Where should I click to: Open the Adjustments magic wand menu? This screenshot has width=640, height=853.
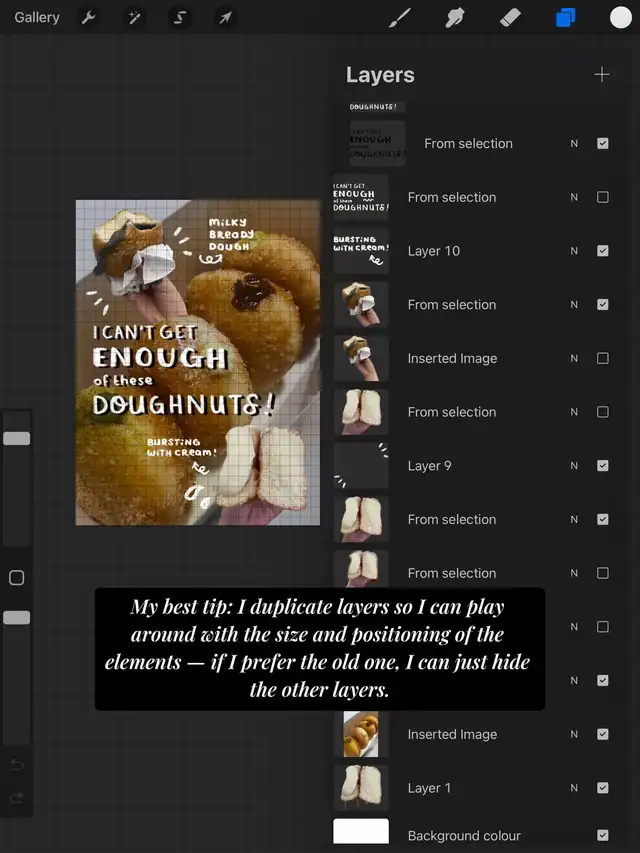[x=134, y=18]
